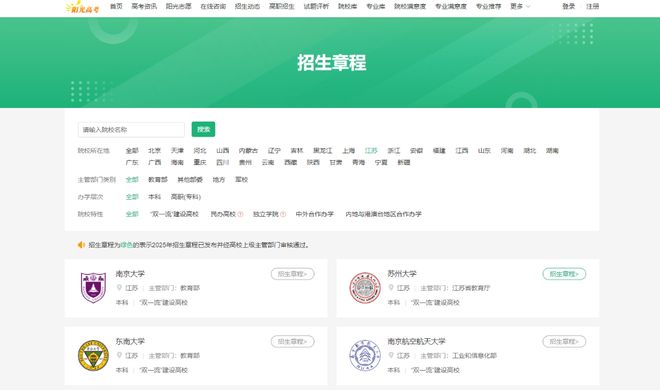This screenshot has width=660, height=390.
Task: Filter by 教育部 department
Action: point(158,180)
